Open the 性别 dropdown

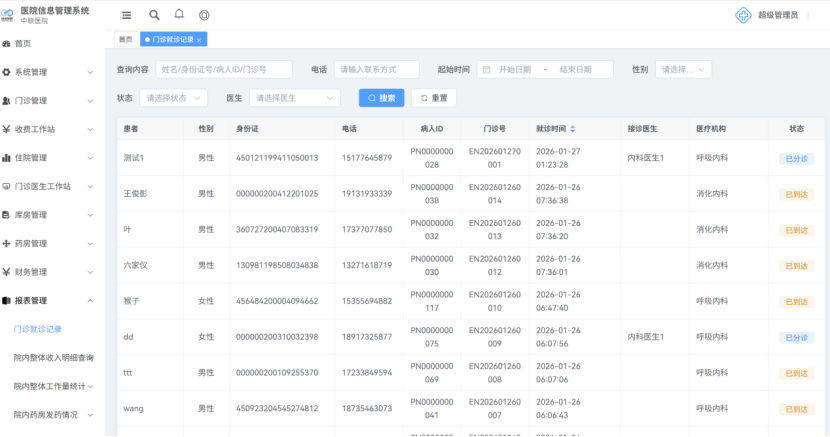click(x=683, y=70)
